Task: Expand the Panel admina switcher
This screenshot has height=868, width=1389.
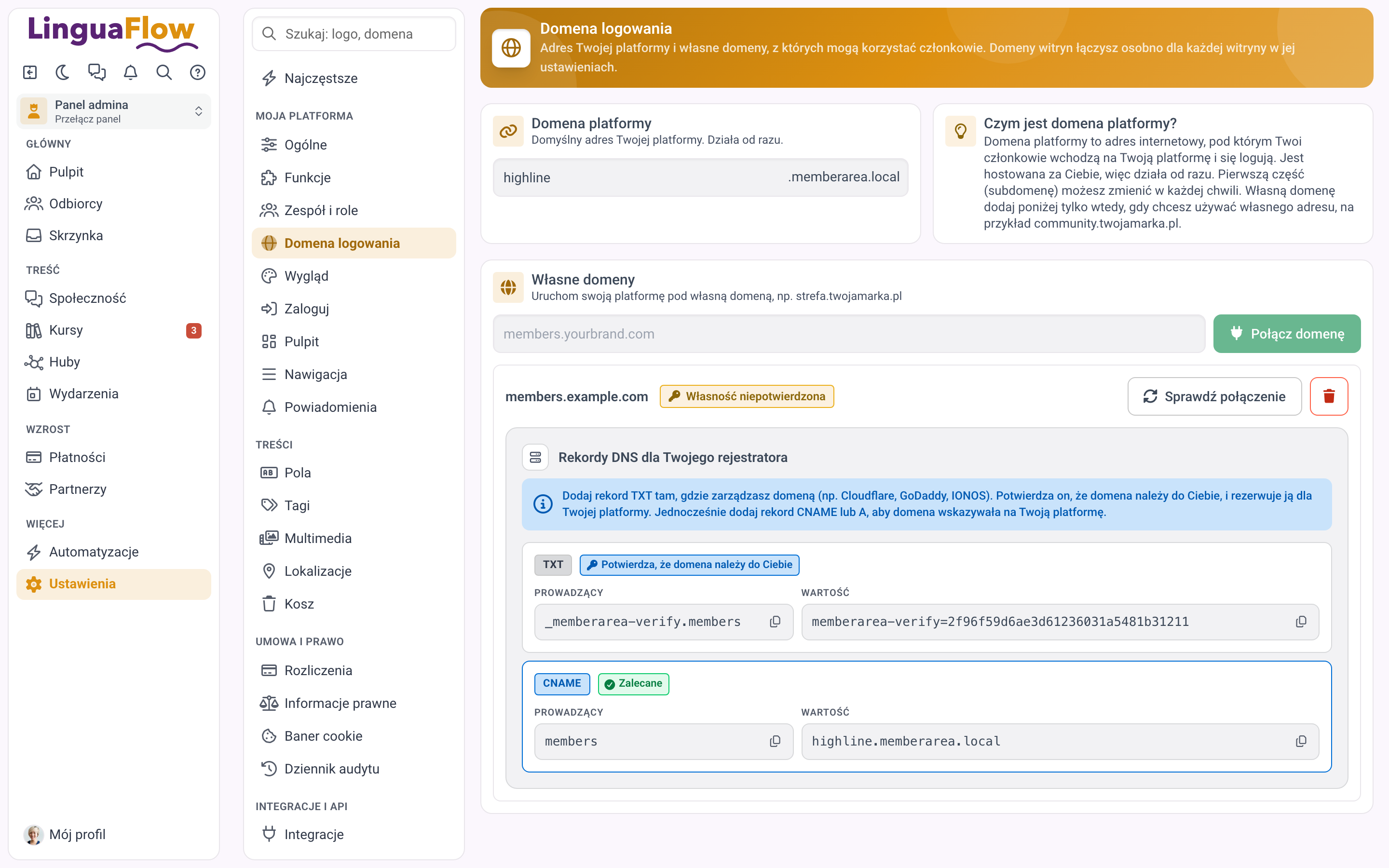Action: point(114,111)
